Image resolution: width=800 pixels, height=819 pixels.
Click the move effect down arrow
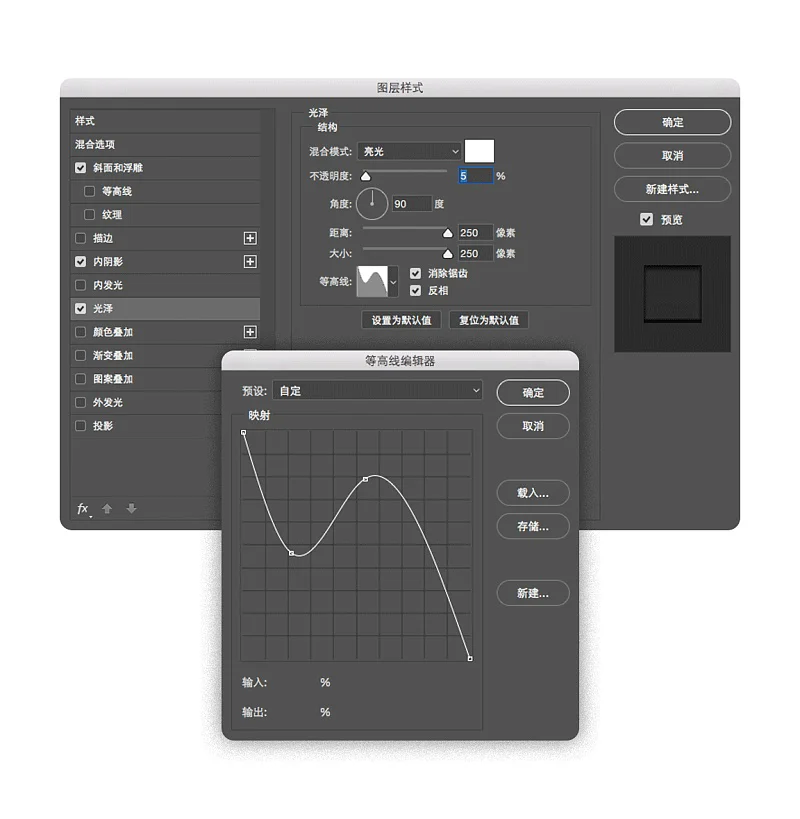coord(131,509)
